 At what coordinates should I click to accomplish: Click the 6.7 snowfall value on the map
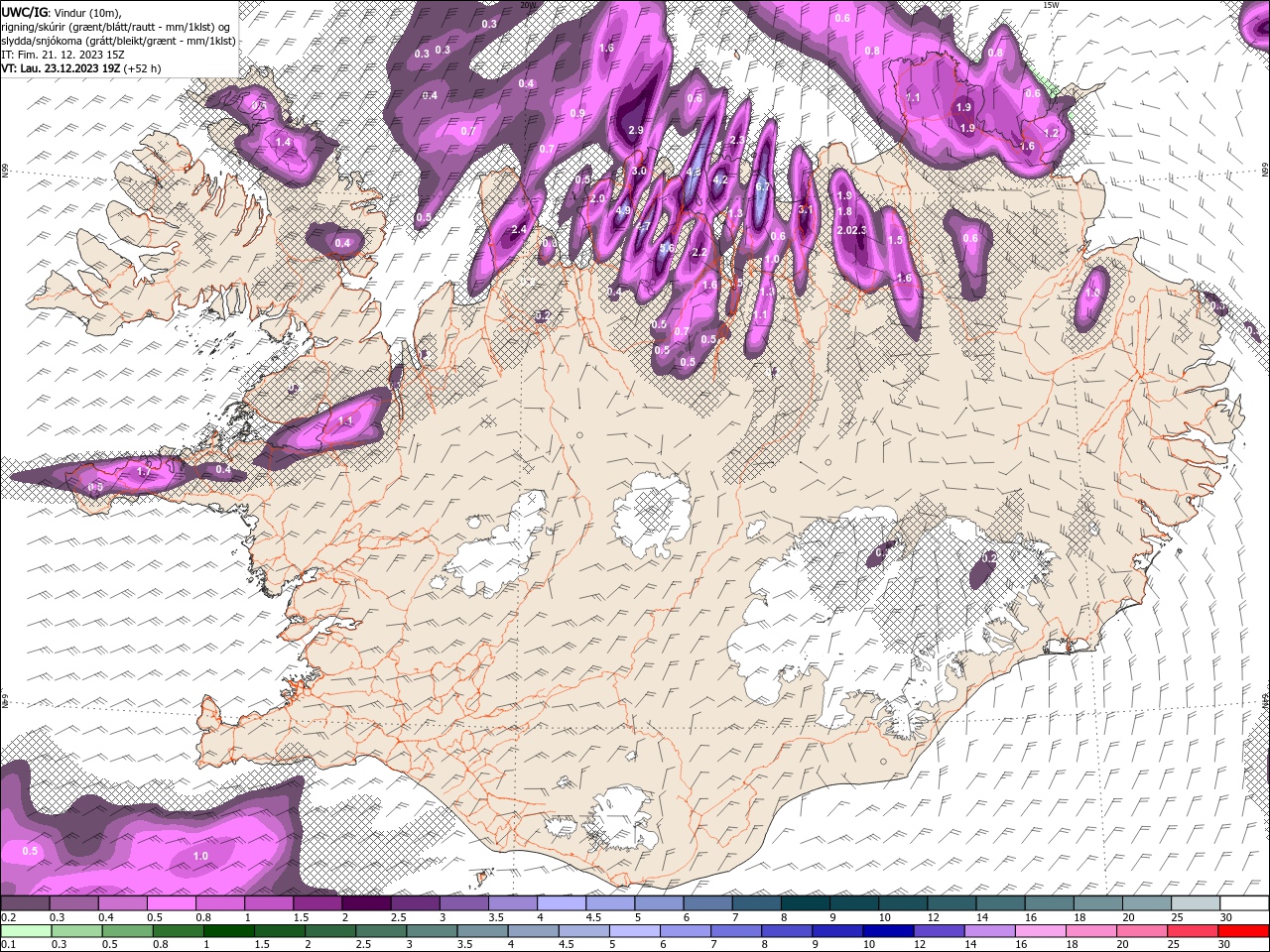point(762,186)
